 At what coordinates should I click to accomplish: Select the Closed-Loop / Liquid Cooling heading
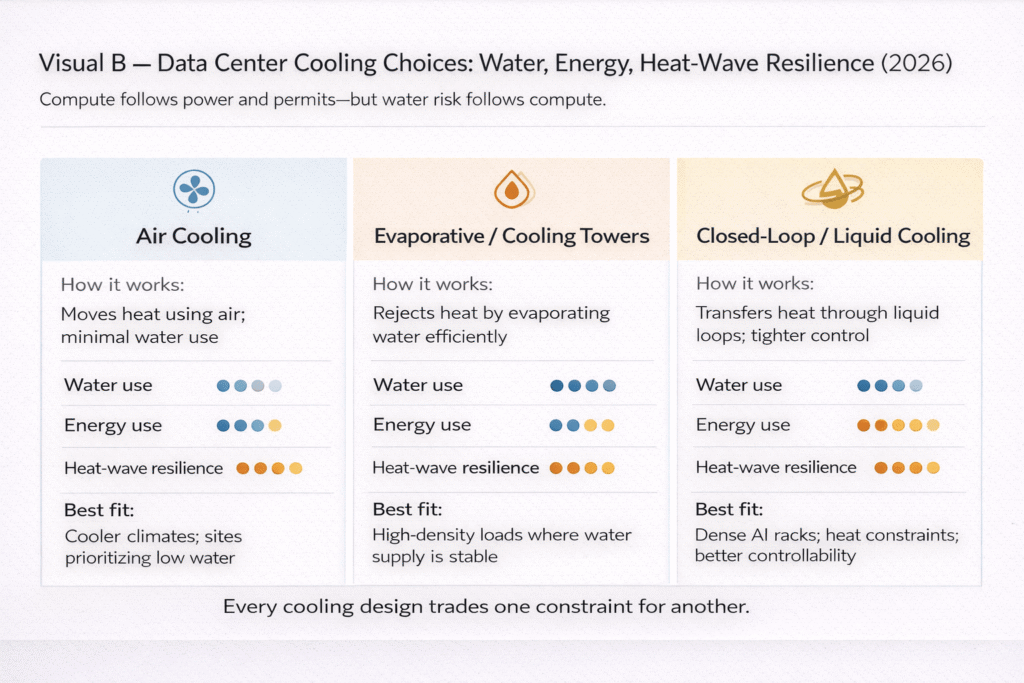point(833,237)
